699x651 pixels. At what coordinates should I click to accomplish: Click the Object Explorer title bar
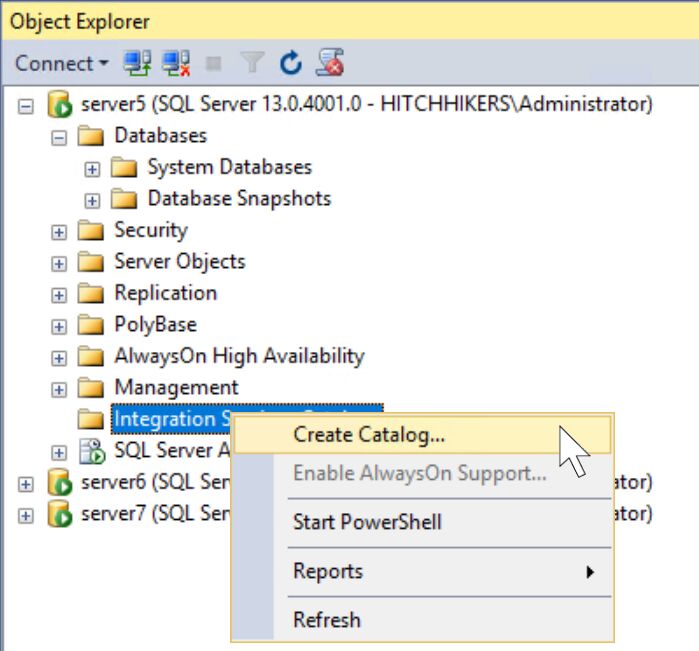click(350, 21)
